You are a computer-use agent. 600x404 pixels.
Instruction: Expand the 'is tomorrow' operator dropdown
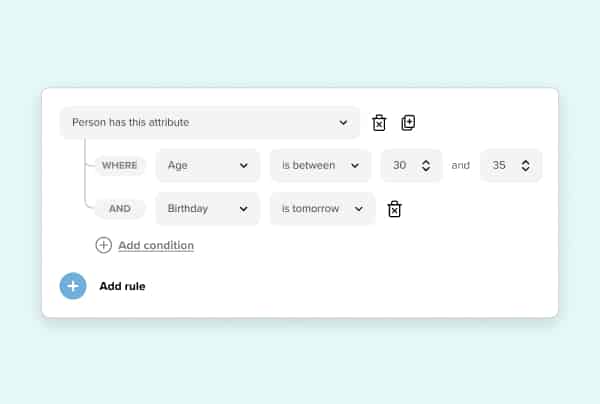[x=322, y=209]
